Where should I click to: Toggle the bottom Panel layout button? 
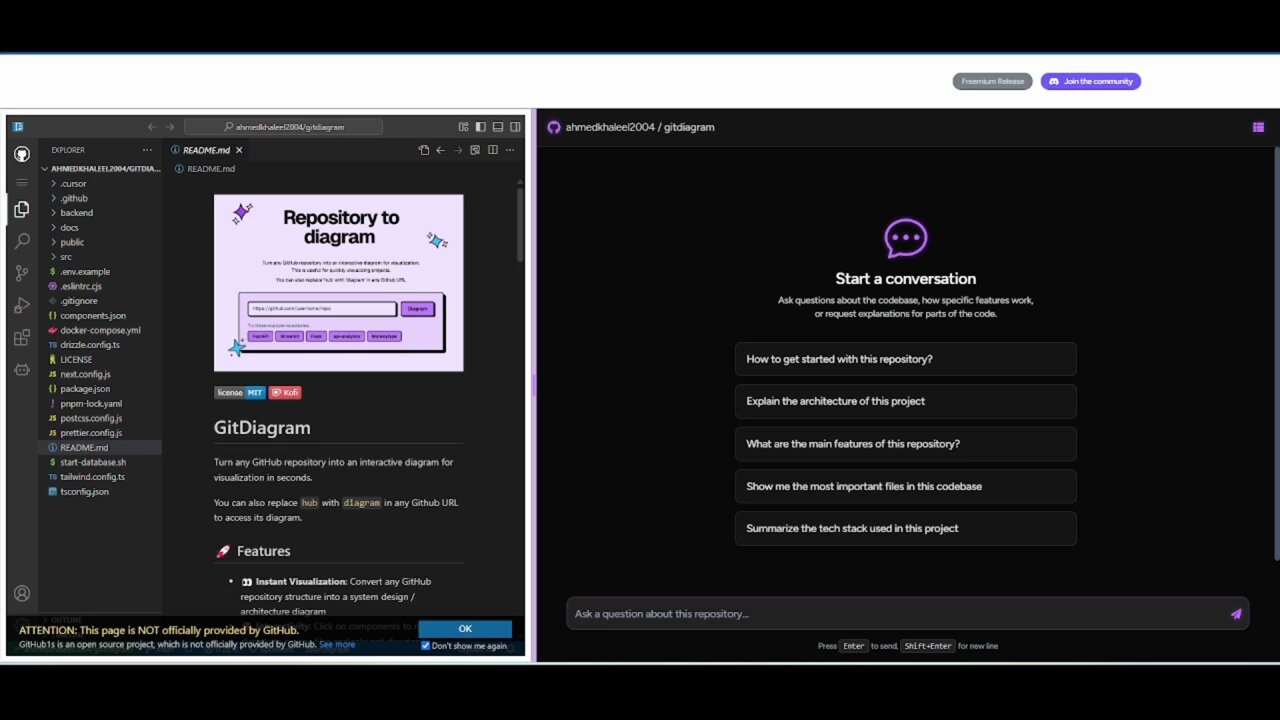coord(498,127)
